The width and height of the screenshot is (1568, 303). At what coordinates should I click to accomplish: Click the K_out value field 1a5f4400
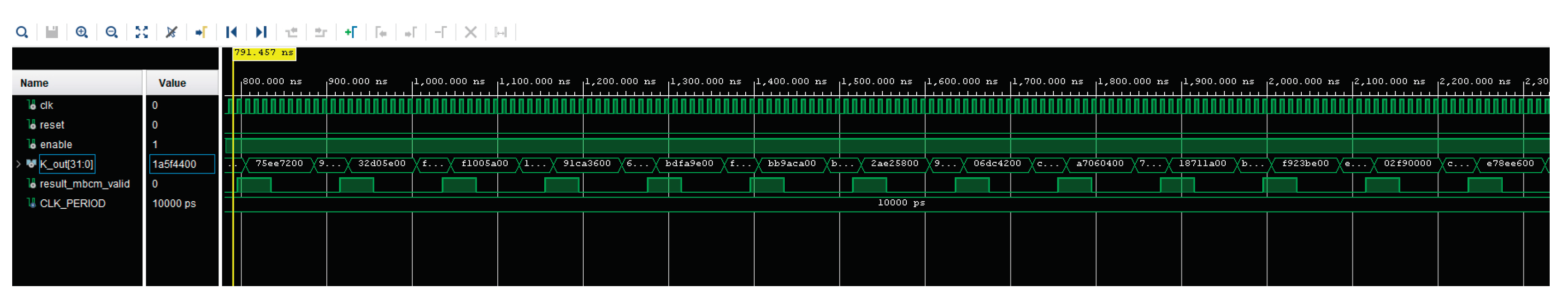(x=181, y=164)
